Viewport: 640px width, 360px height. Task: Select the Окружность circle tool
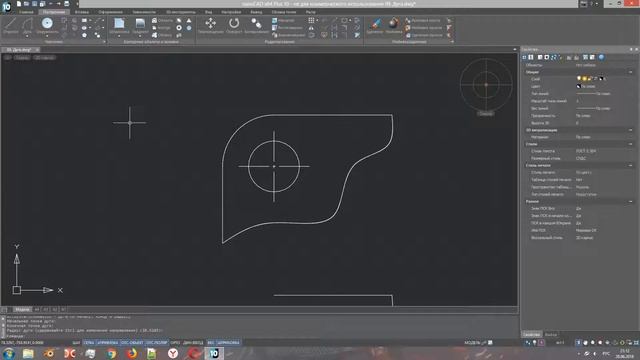47,25
